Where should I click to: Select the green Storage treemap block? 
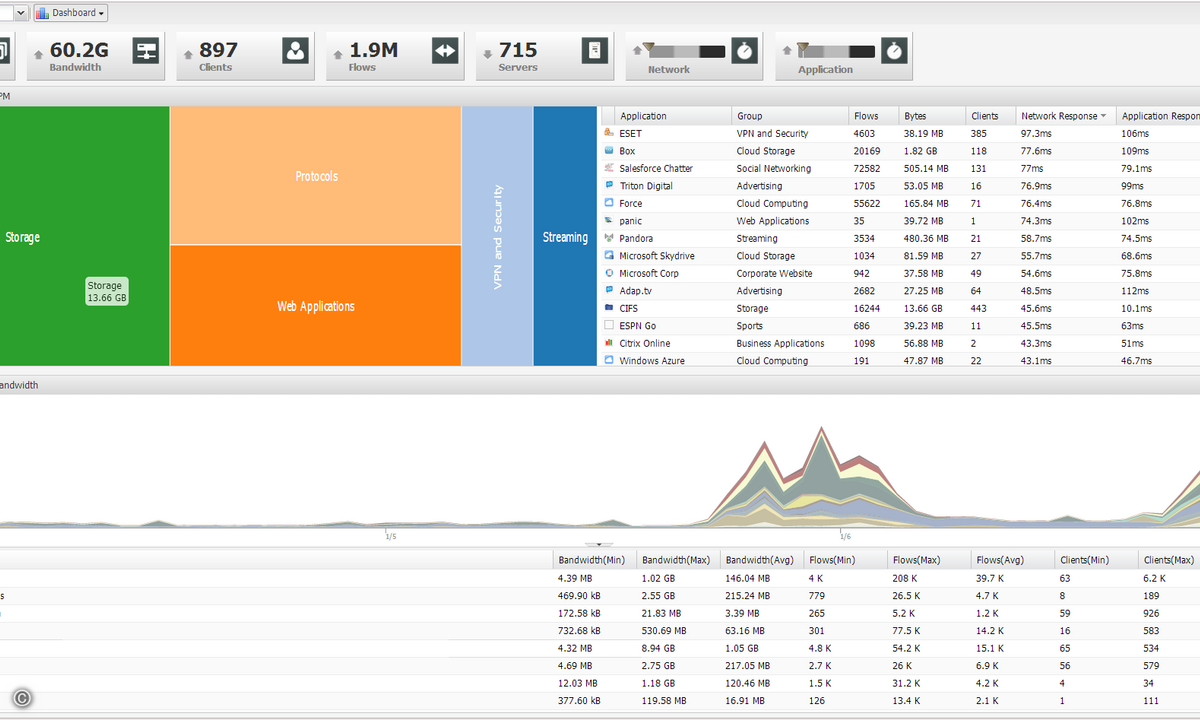coord(84,236)
